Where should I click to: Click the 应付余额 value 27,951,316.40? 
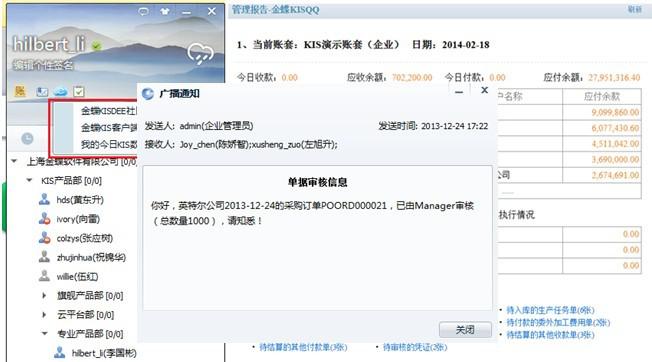614,77
